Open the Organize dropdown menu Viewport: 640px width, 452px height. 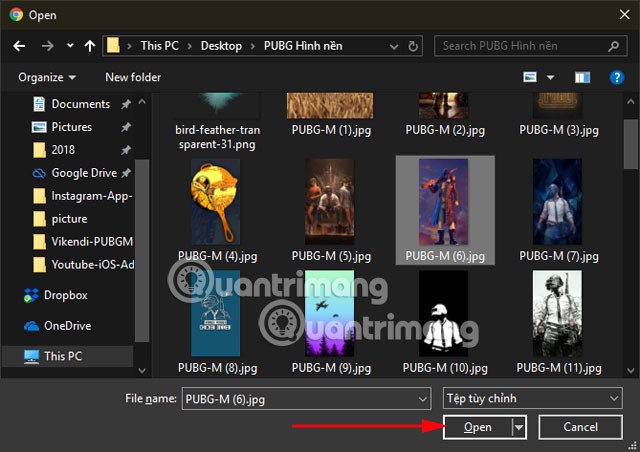pos(46,77)
